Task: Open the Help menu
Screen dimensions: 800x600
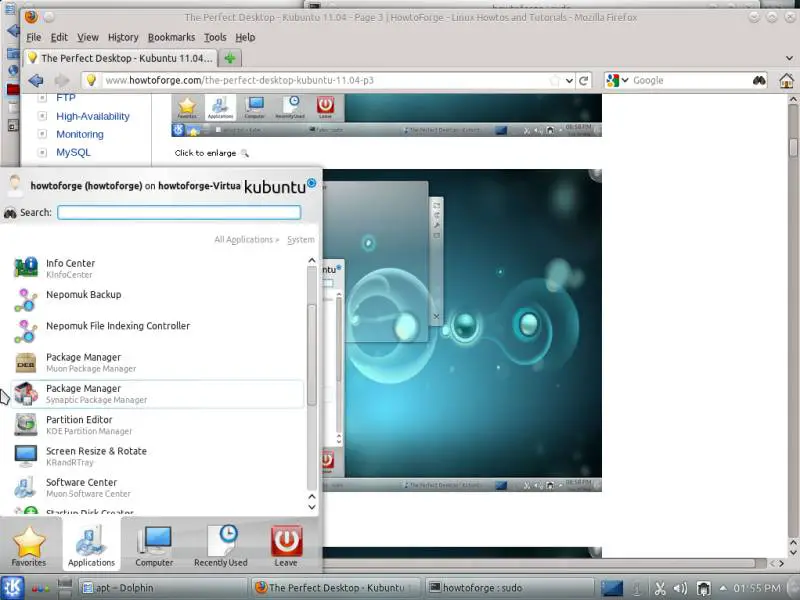Action: pyautogui.click(x=245, y=37)
